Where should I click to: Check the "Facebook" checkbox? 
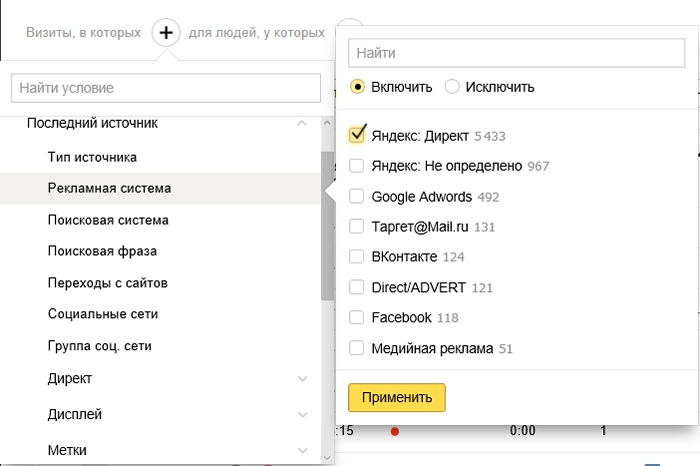tap(356, 317)
